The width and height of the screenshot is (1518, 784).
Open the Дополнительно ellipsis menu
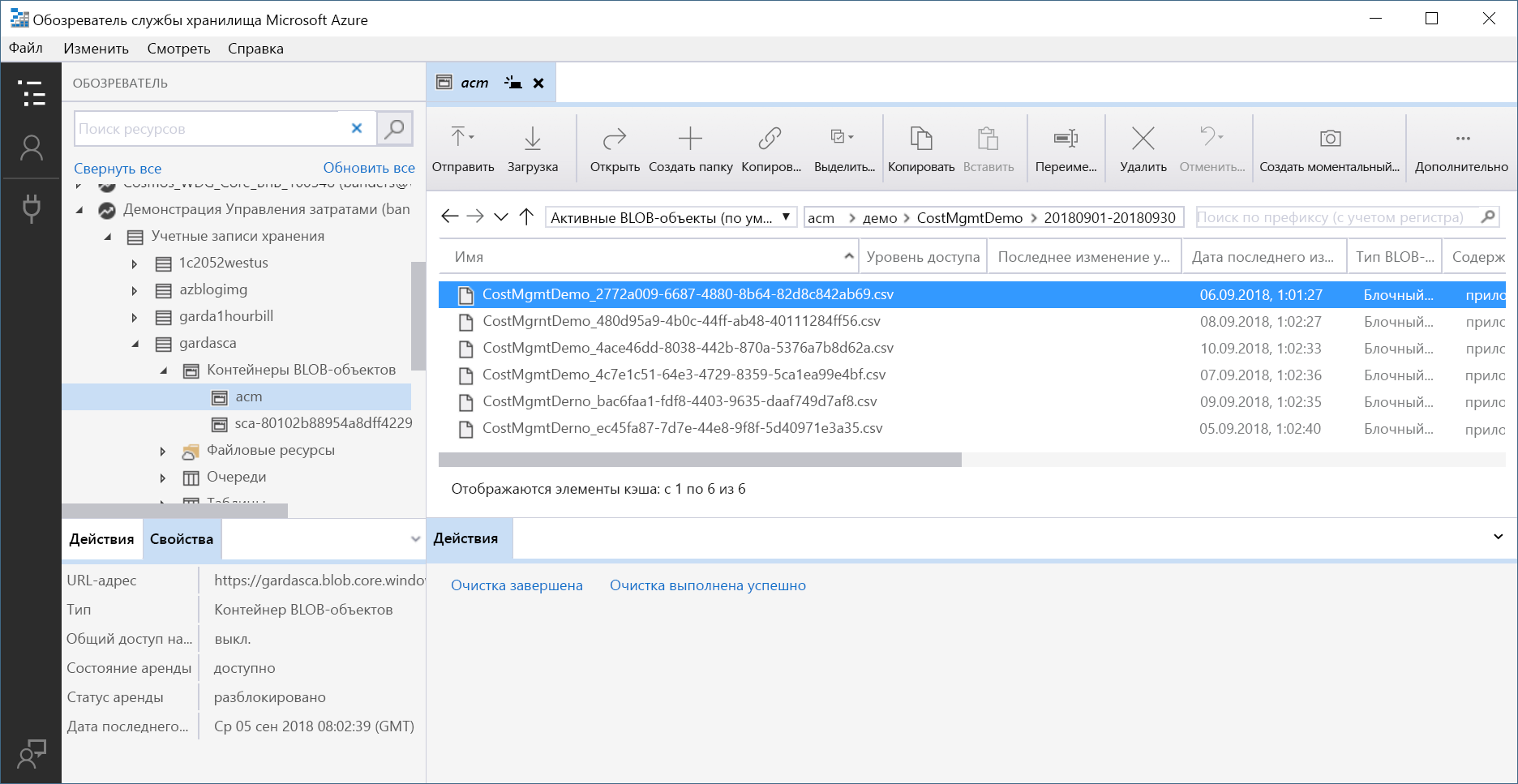(1462, 148)
